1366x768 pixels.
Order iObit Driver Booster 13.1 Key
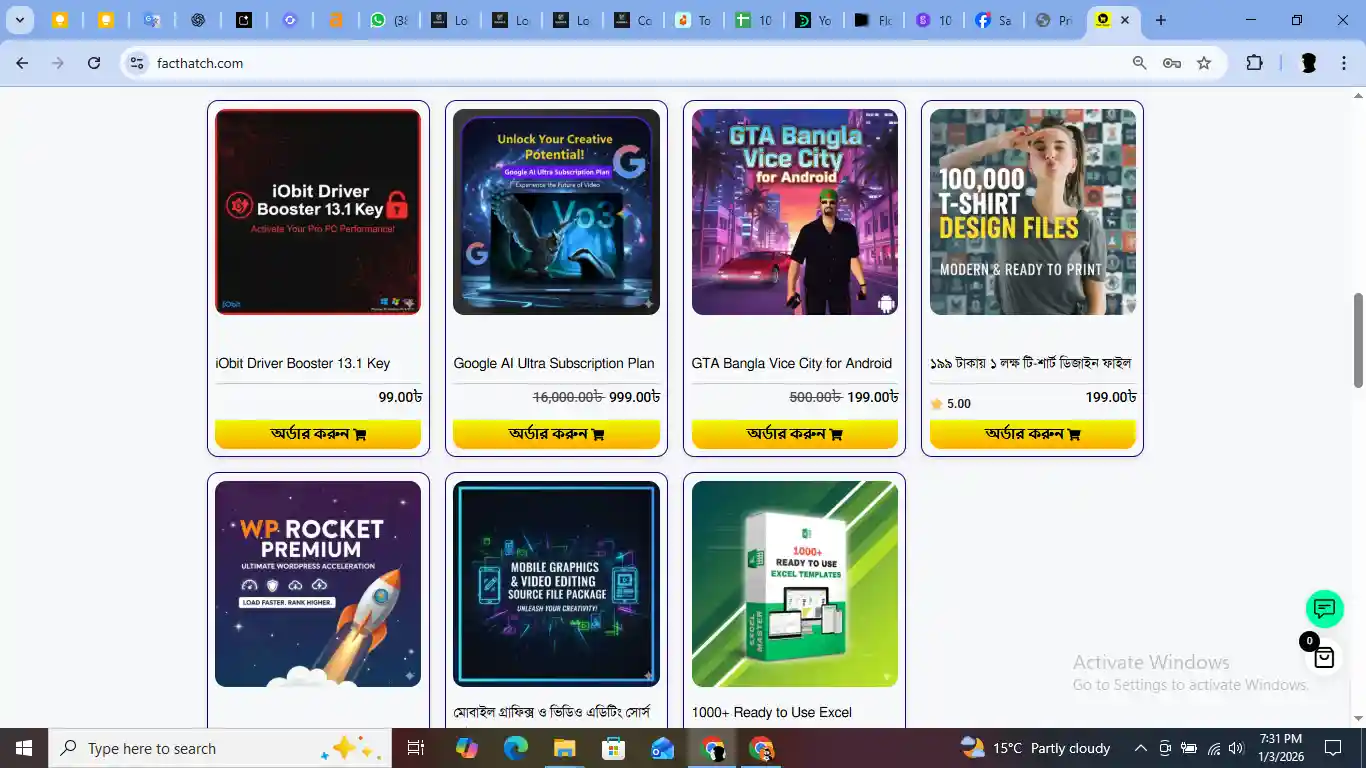tap(318, 434)
